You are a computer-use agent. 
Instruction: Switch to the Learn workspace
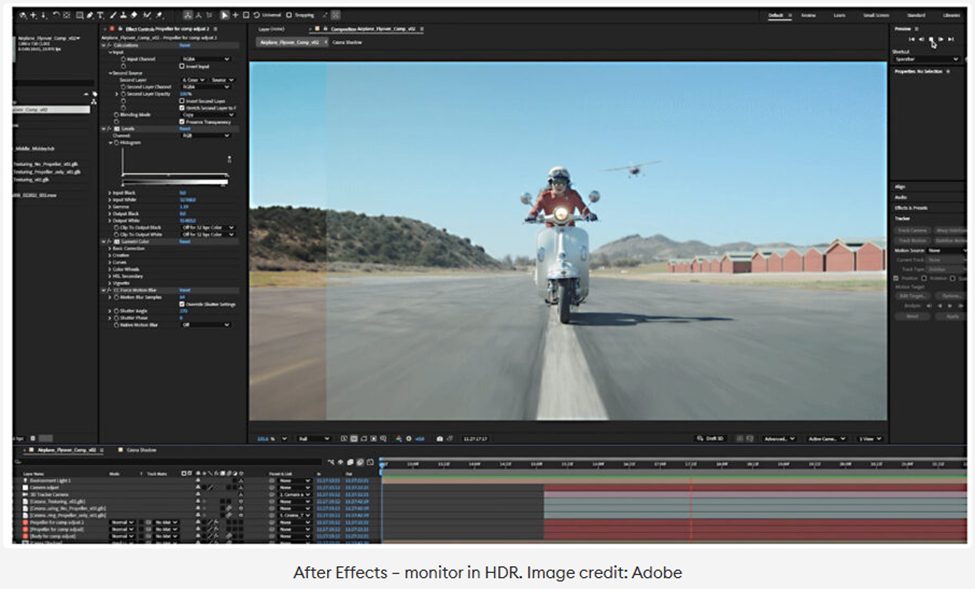tap(839, 15)
